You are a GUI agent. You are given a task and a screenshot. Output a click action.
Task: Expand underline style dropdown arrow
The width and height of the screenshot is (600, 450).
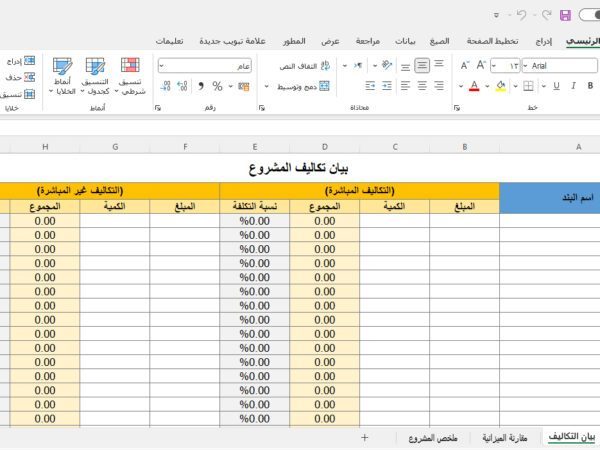(x=544, y=86)
